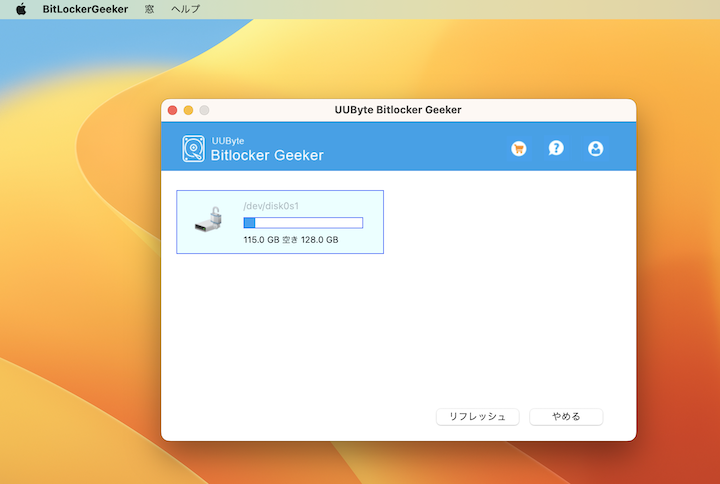720x484 pixels.
Task: Click the Bitlocker Geeker hard-drive logo
Action: coord(193,148)
